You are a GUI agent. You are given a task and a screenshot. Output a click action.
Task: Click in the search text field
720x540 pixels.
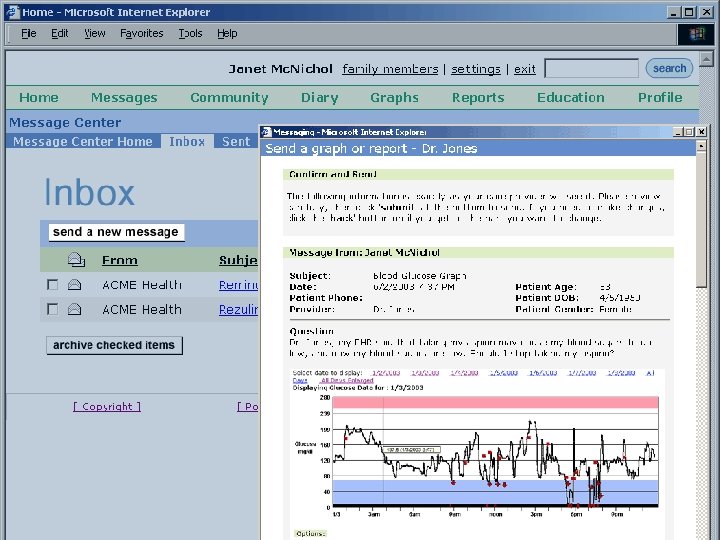(x=591, y=68)
